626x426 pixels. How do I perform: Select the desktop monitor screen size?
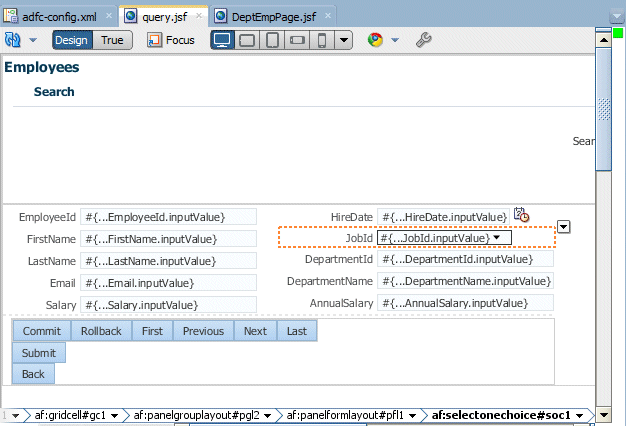click(222, 40)
